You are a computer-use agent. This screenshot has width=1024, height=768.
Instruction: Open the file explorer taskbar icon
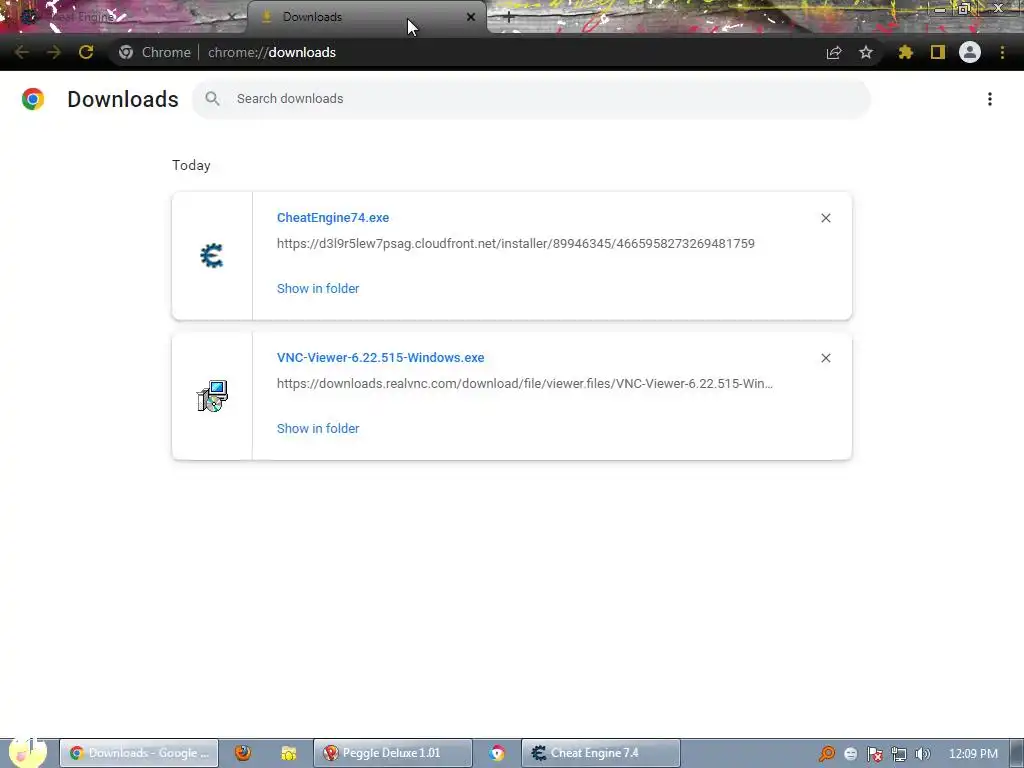289,753
